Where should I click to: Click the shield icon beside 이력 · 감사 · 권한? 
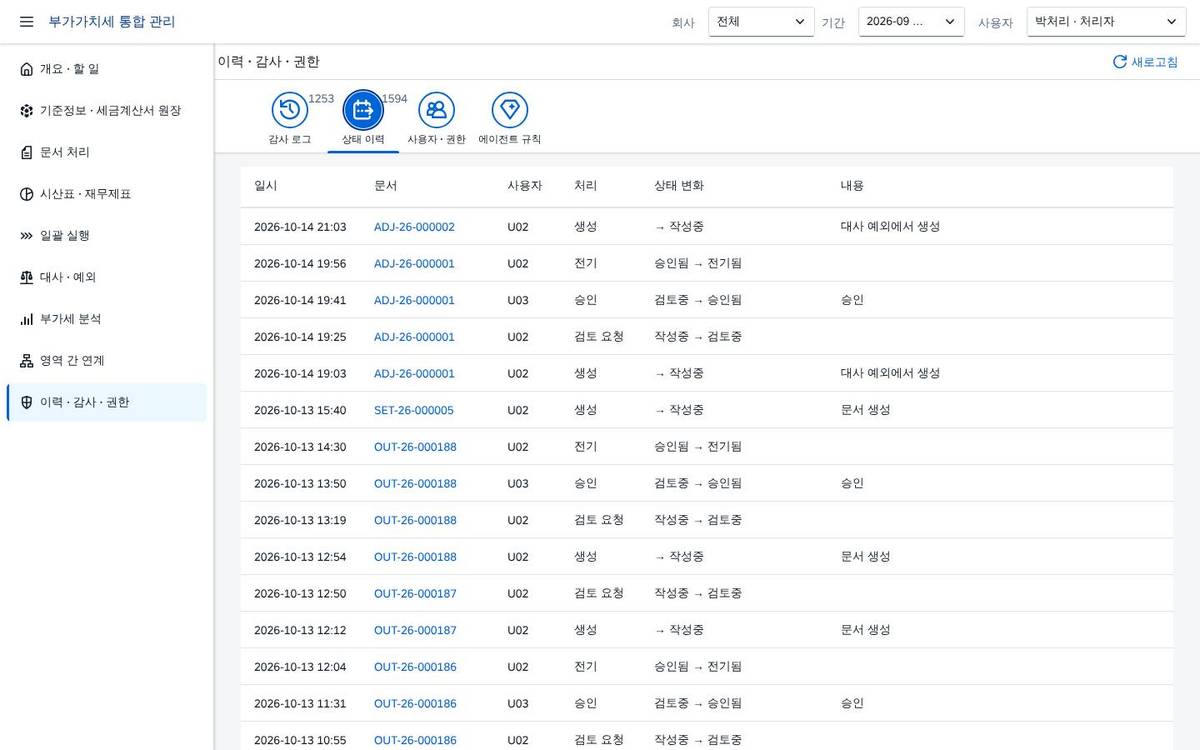[27, 402]
